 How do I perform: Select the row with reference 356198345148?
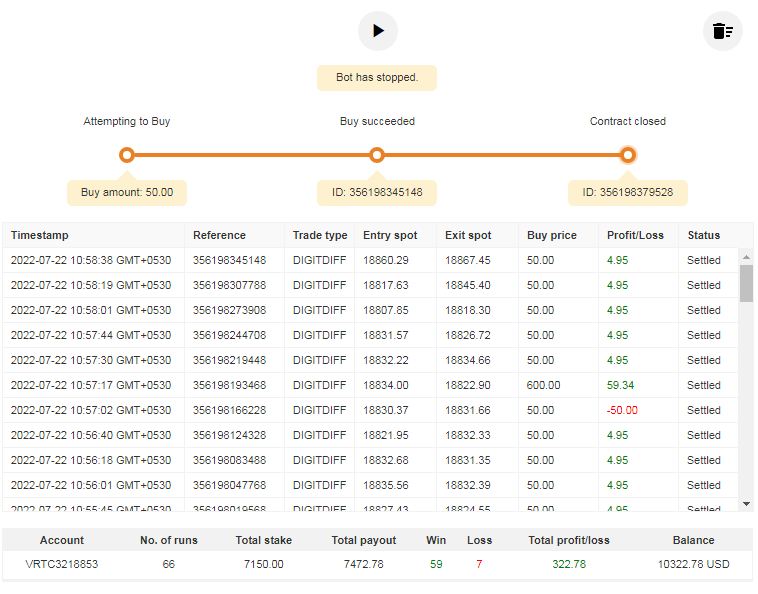pos(229,260)
